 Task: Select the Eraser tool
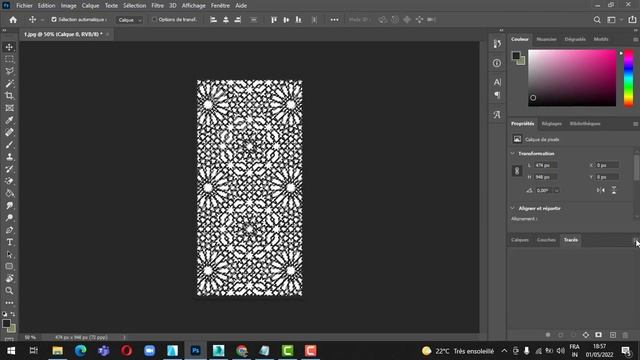point(9,181)
